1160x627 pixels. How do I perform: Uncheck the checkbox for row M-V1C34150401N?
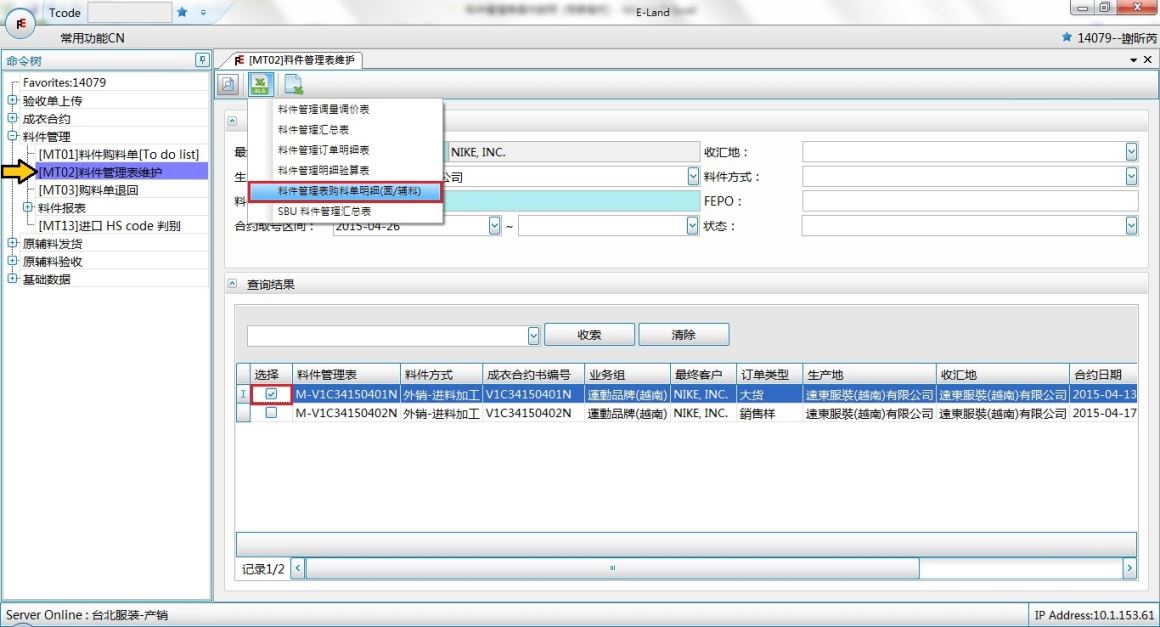coord(271,395)
